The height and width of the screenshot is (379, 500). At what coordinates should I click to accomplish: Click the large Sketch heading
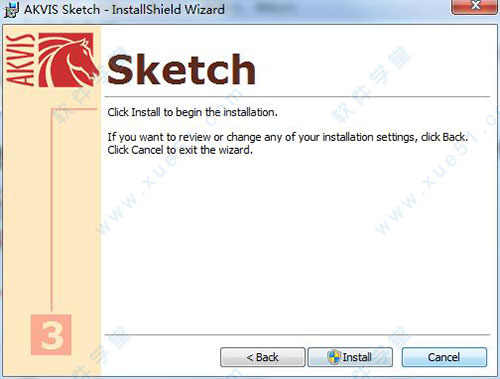point(182,69)
